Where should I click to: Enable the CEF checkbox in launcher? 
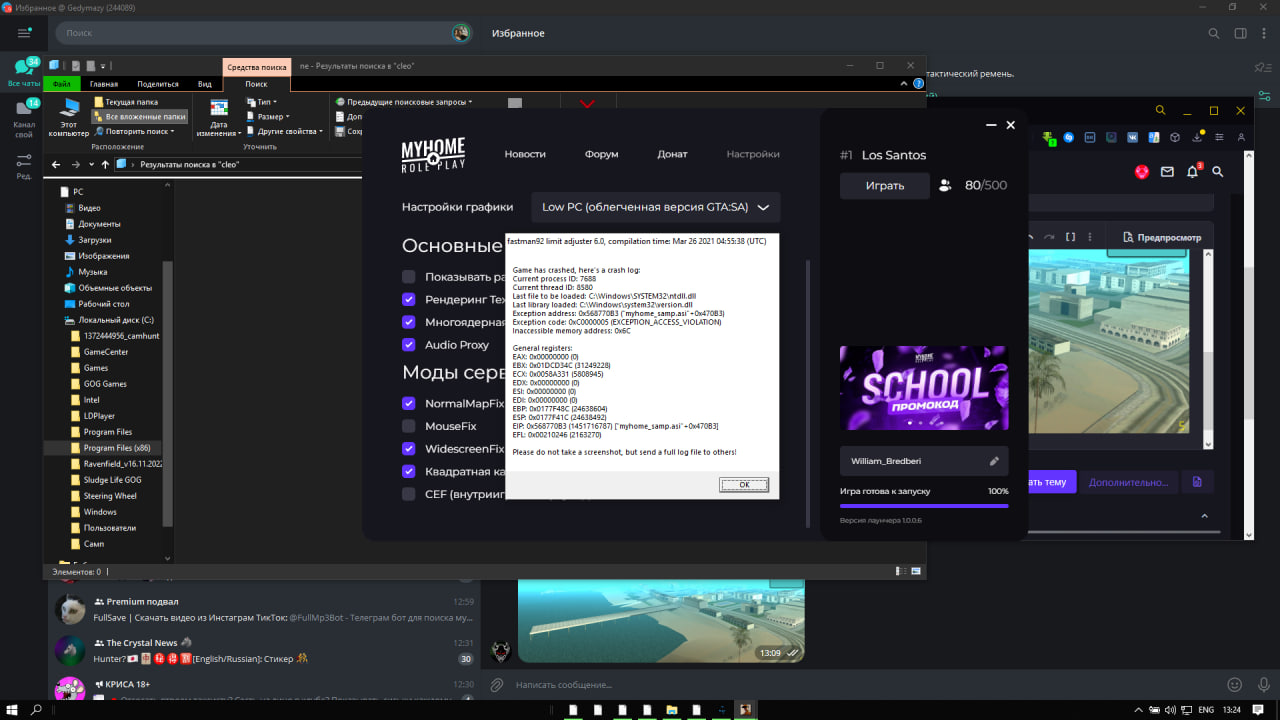pyautogui.click(x=408, y=494)
